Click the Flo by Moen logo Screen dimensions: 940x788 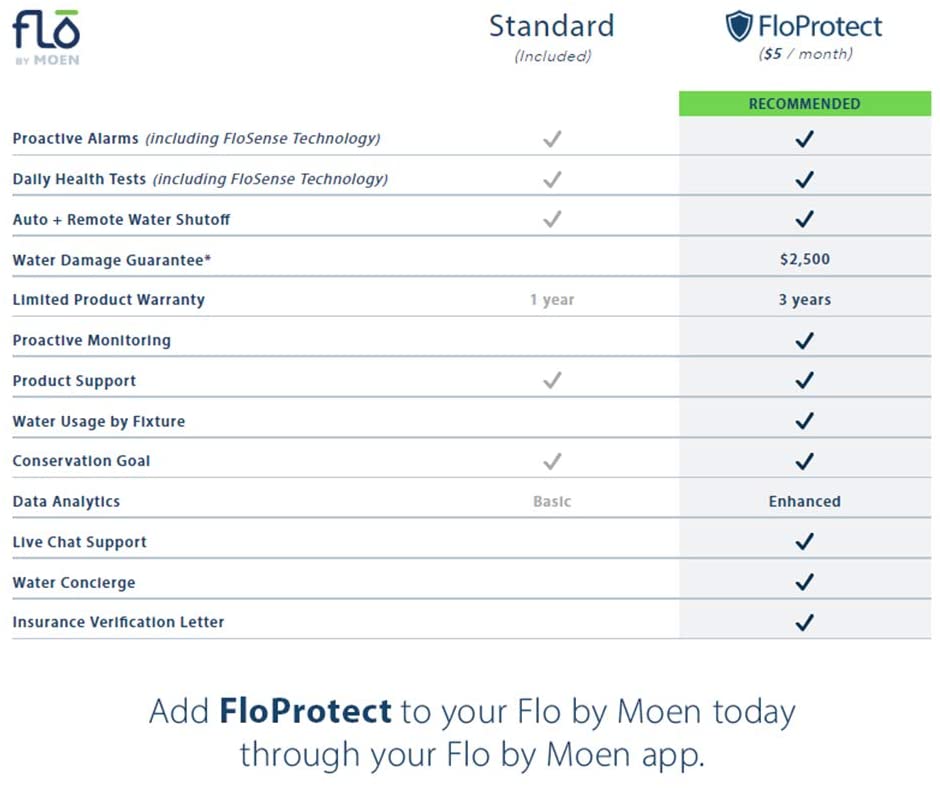(x=46, y=38)
